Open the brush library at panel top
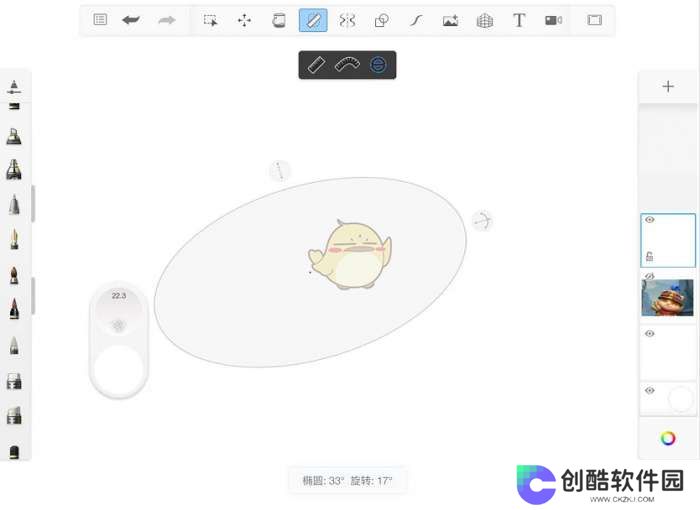This screenshot has height=510, width=700. tap(14, 87)
